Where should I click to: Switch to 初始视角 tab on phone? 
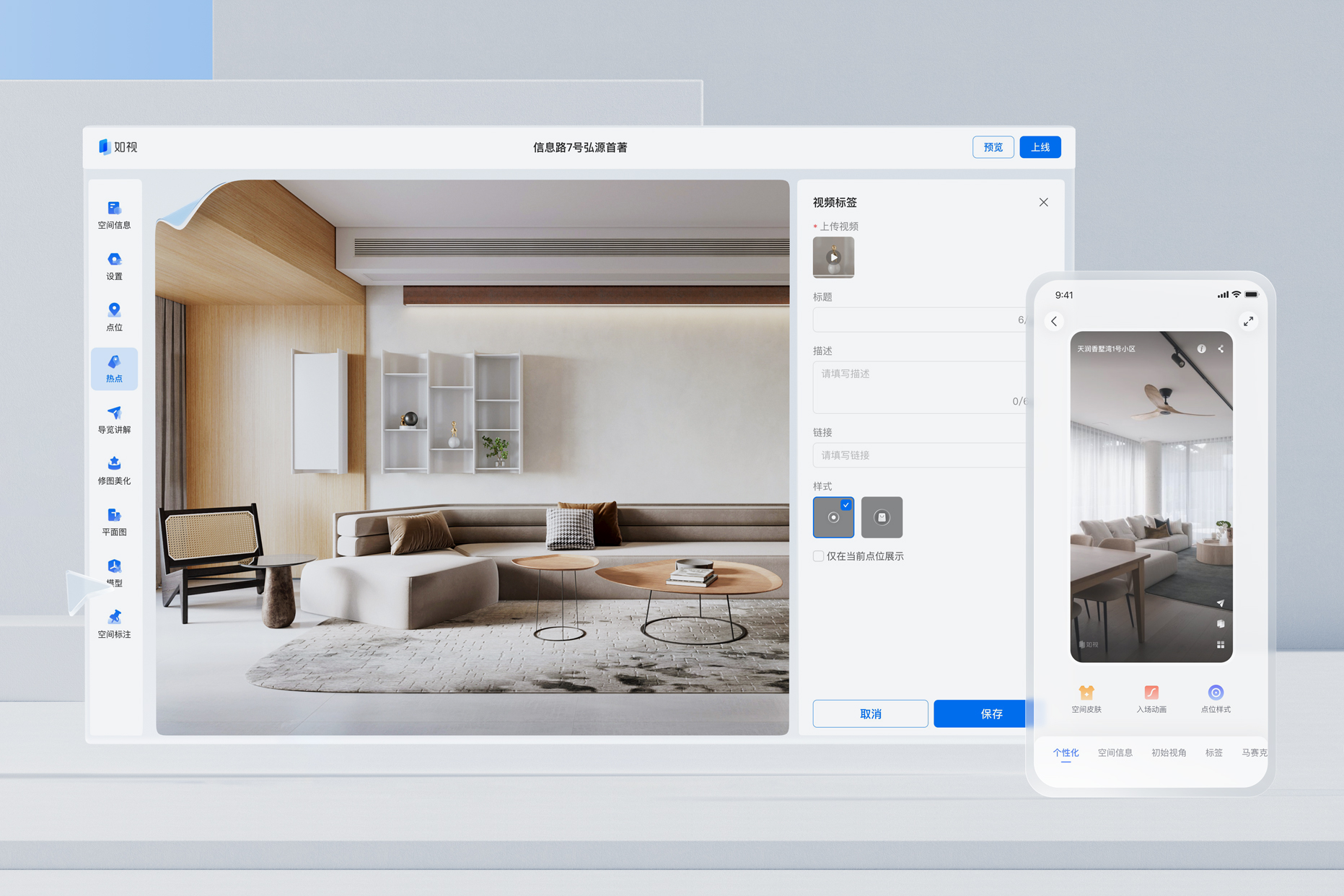(x=1169, y=752)
